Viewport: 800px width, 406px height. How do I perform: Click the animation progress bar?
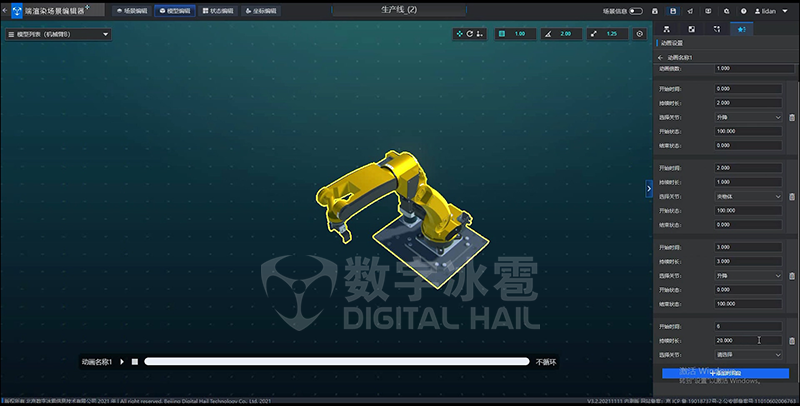click(x=337, y=362)
